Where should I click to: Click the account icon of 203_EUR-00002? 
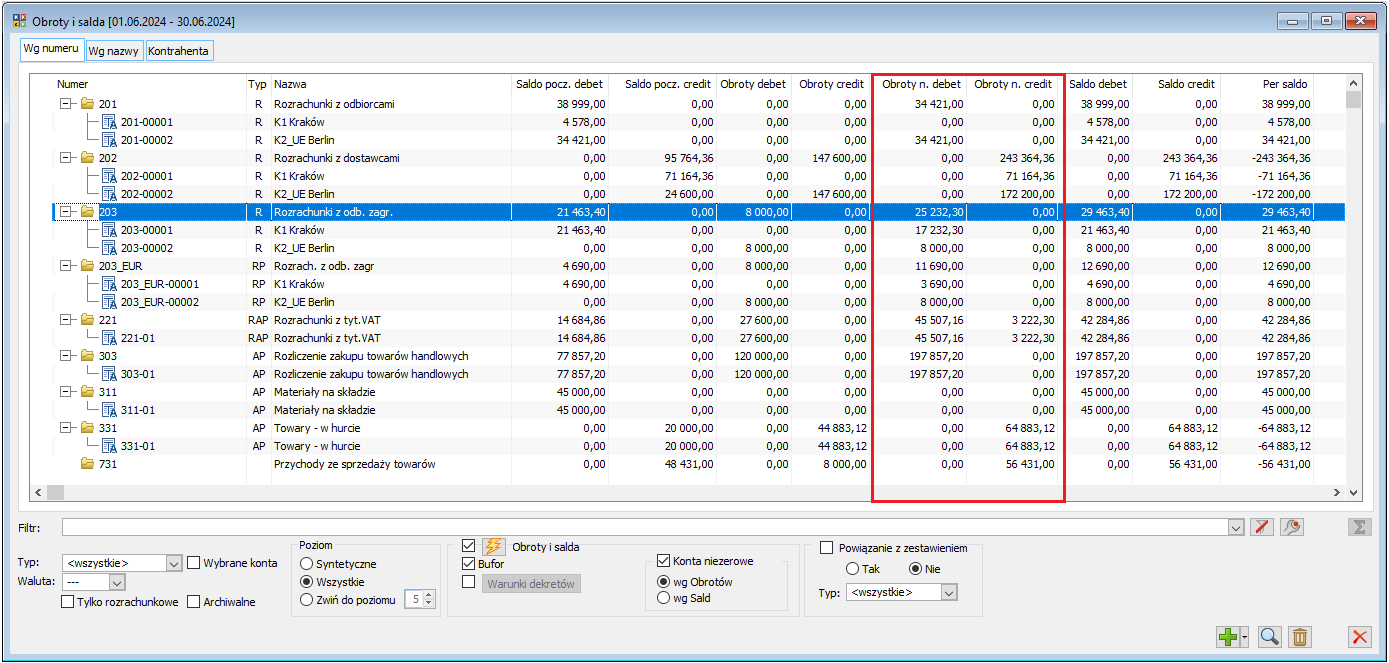(110, 302)
